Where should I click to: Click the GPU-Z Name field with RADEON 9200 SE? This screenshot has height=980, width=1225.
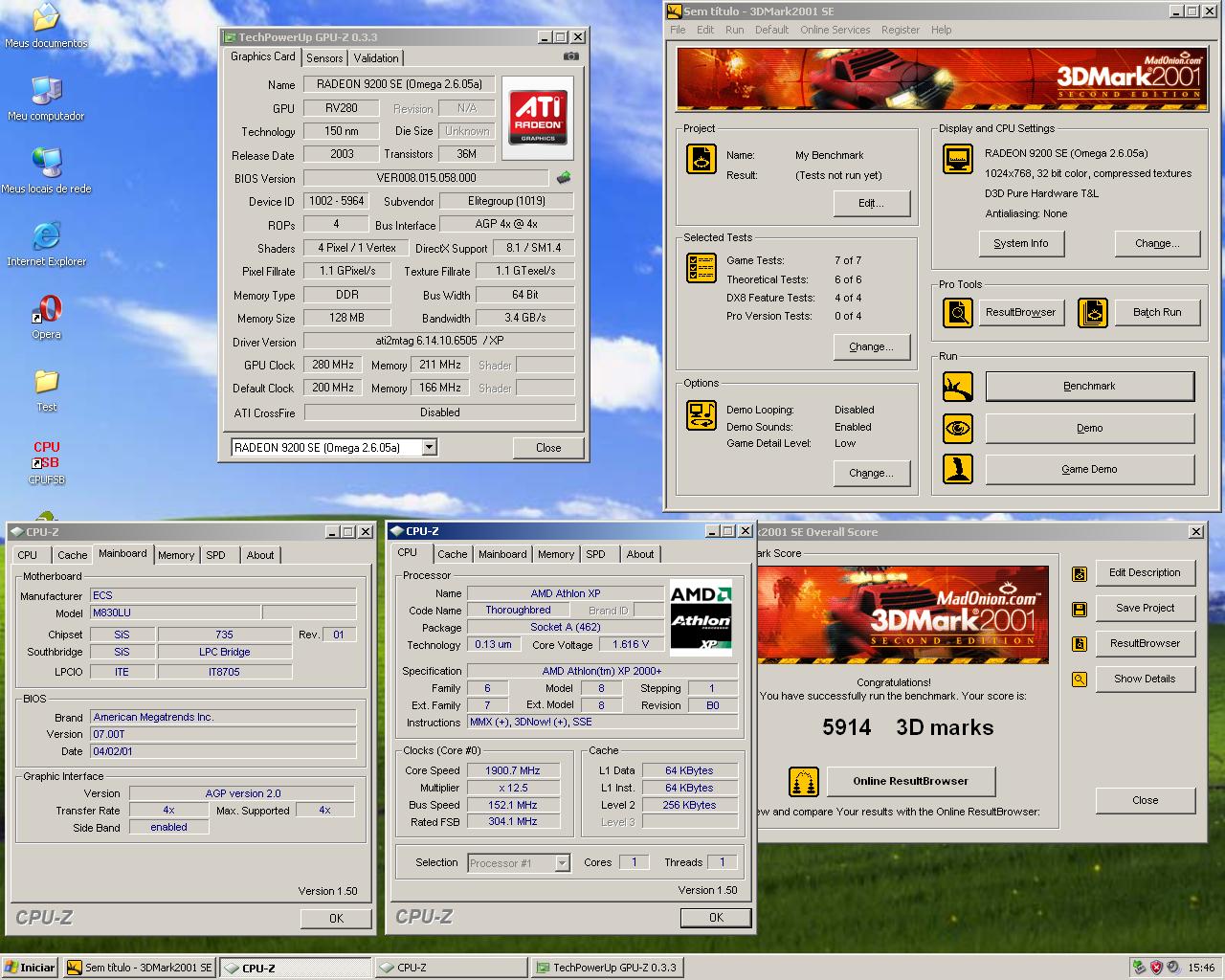tap(400, 84)
